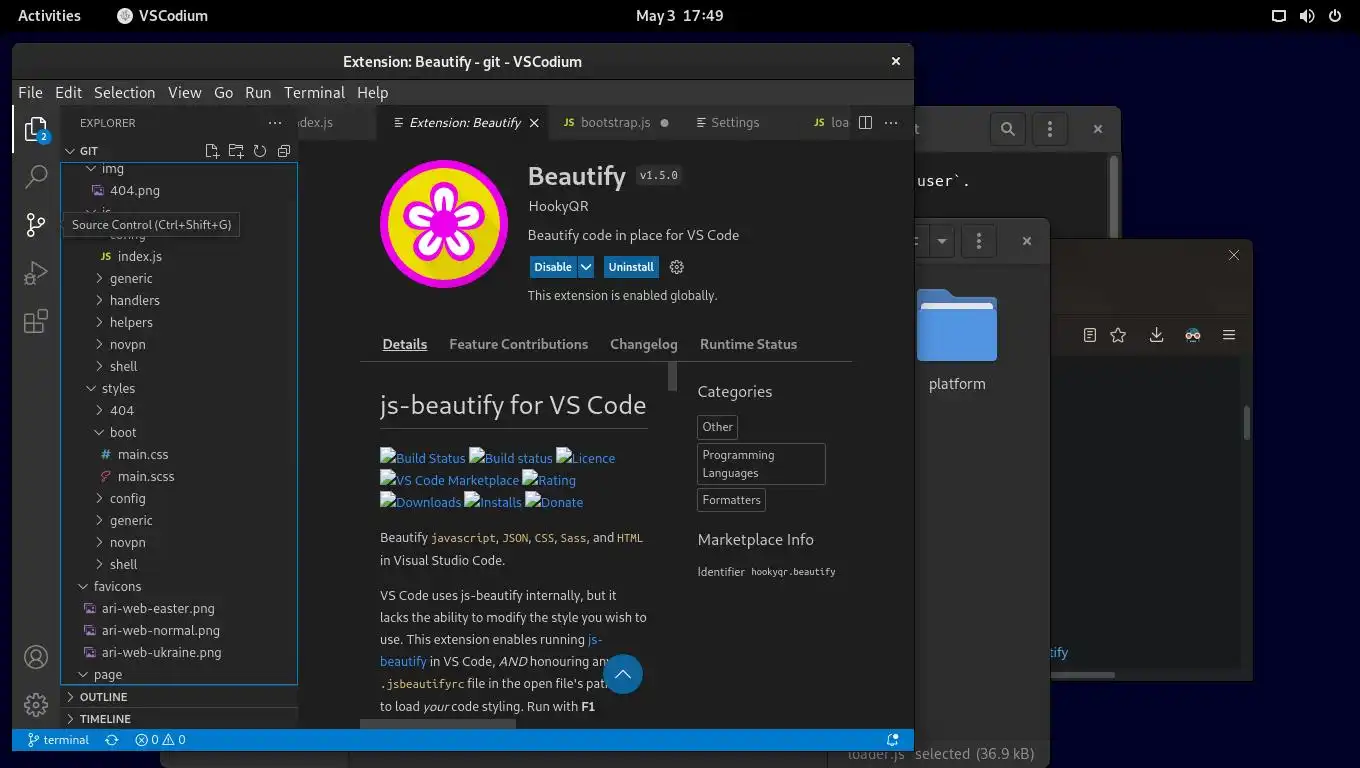
Task: Open three-dot menu in terminal window header
Action: (x=1049, y=129)
